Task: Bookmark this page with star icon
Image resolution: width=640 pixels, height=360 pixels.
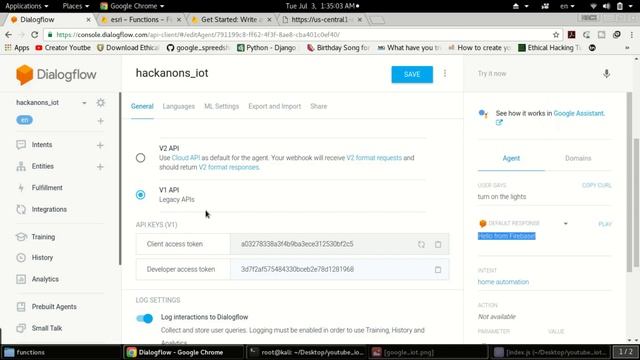Action: point(556,35)
